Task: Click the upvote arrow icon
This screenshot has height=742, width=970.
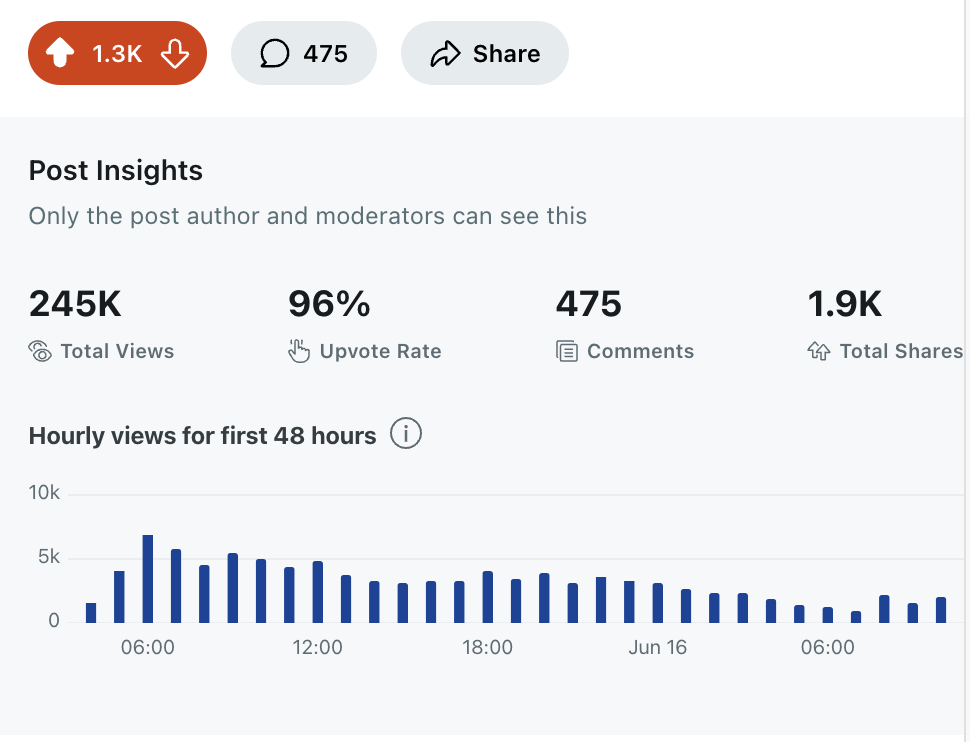Action: [61, 54]
